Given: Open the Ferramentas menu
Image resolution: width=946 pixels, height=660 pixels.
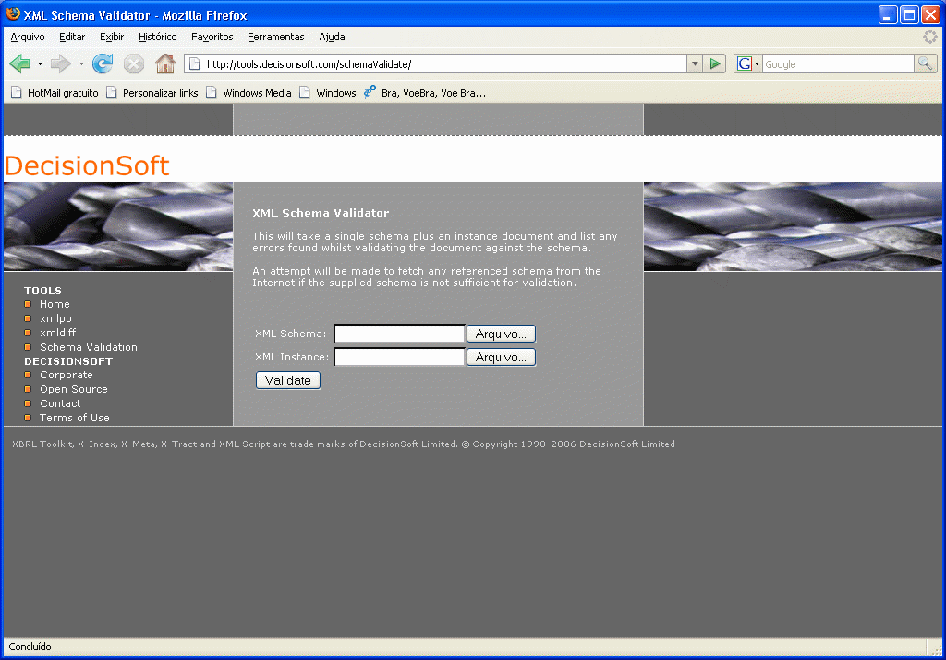Looking at the screenshot, I should pos(276,37).
